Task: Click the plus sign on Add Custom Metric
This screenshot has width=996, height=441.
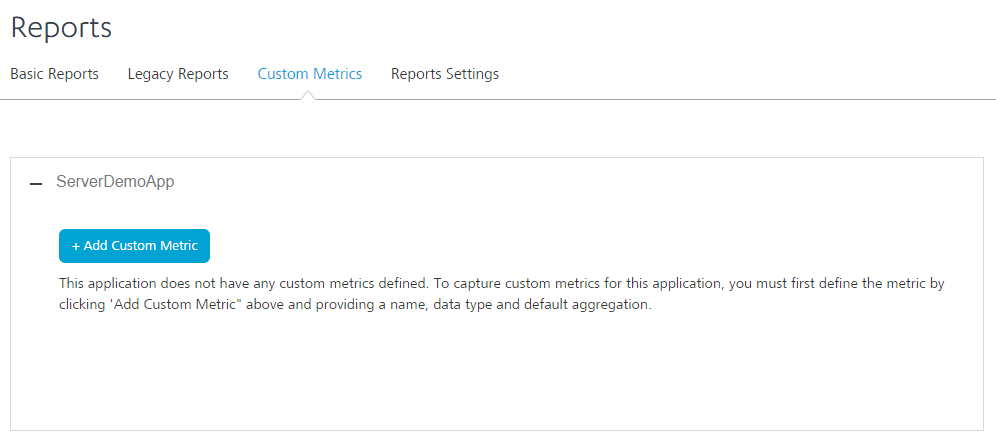Action: coord(76,246)
